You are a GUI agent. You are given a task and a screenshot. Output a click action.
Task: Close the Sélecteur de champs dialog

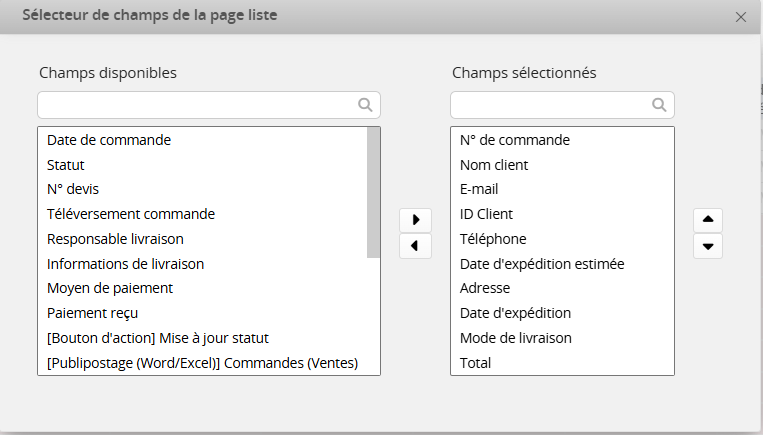741,17
